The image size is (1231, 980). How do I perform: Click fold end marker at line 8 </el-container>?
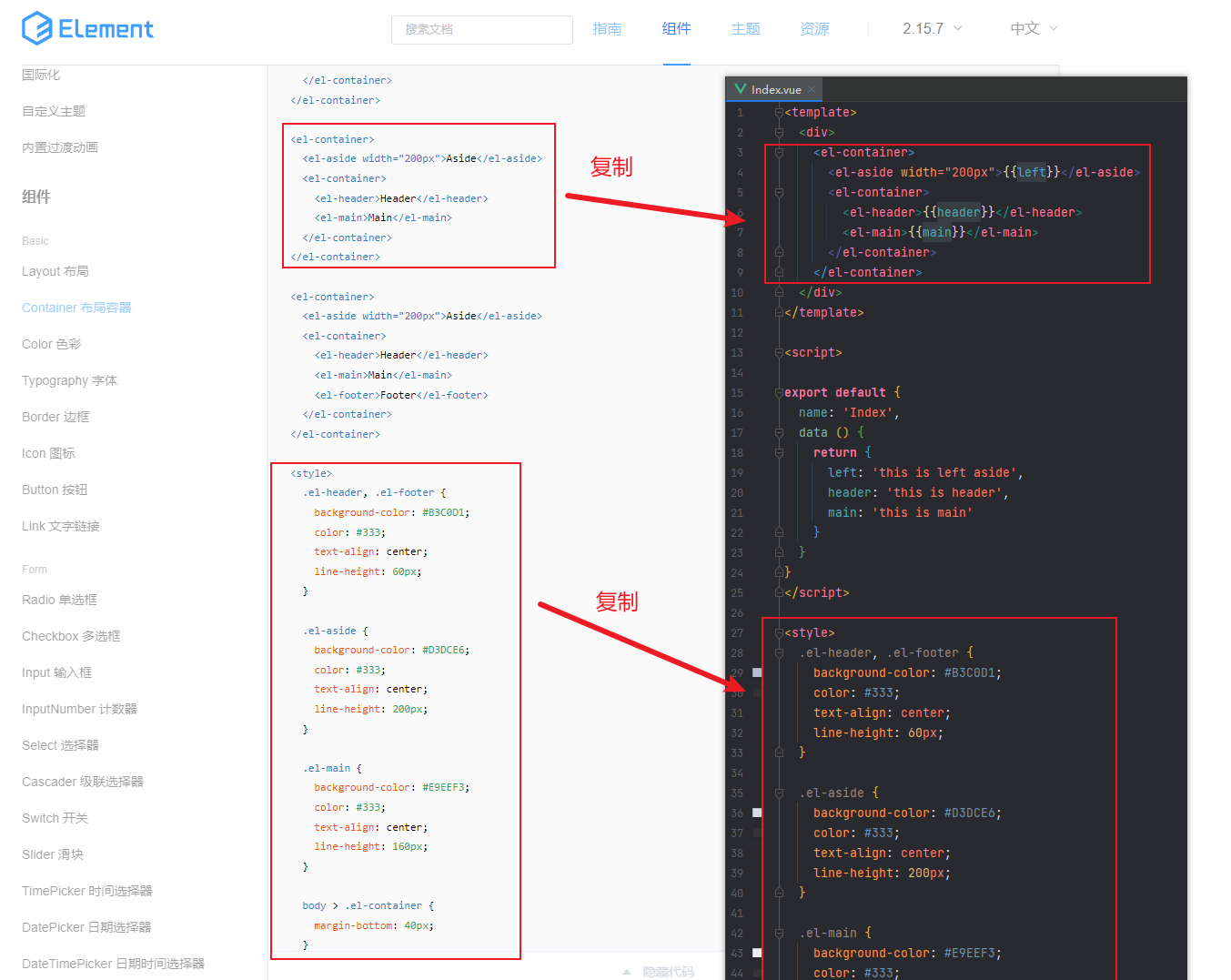coord(779,252)
